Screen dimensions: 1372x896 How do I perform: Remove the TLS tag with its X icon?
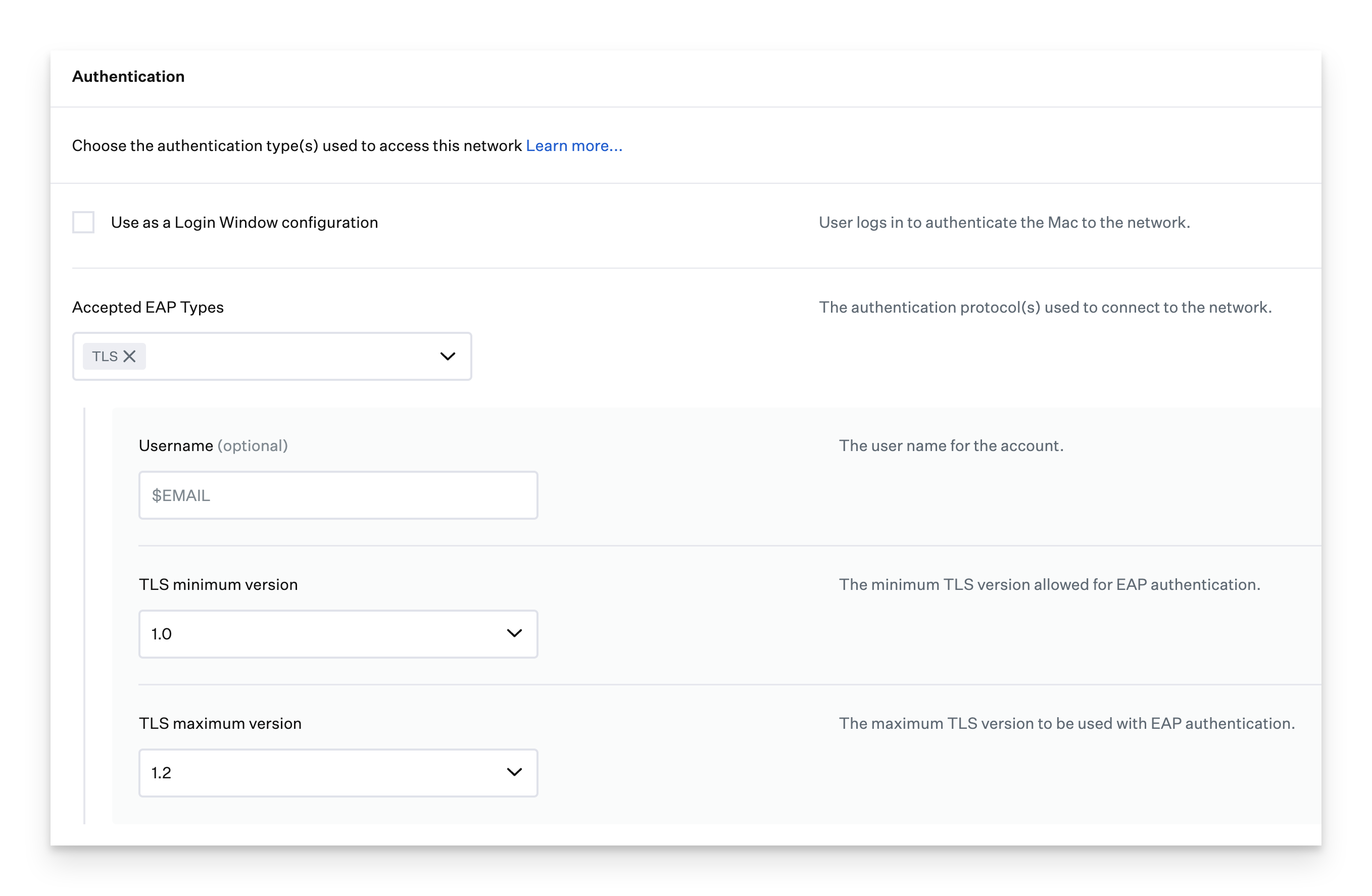[130, 357]
